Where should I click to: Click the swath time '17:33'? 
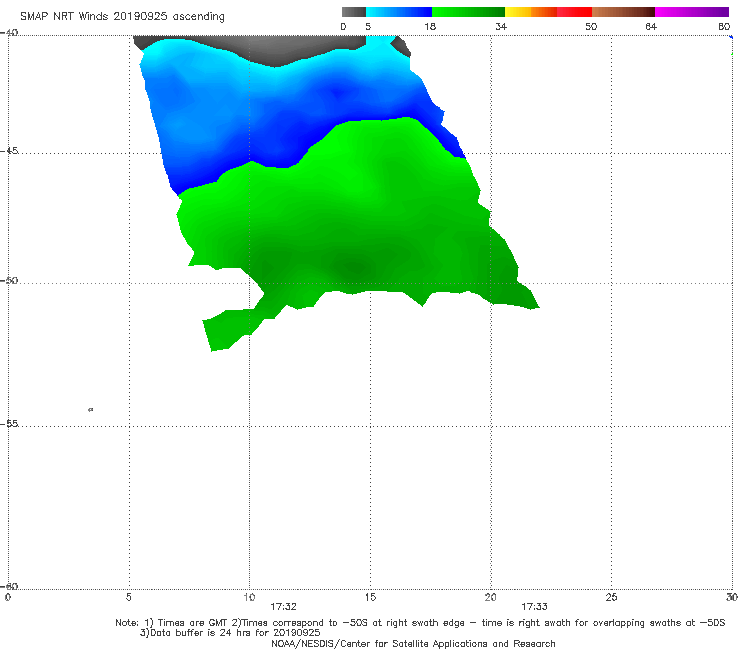click(534, 607)
